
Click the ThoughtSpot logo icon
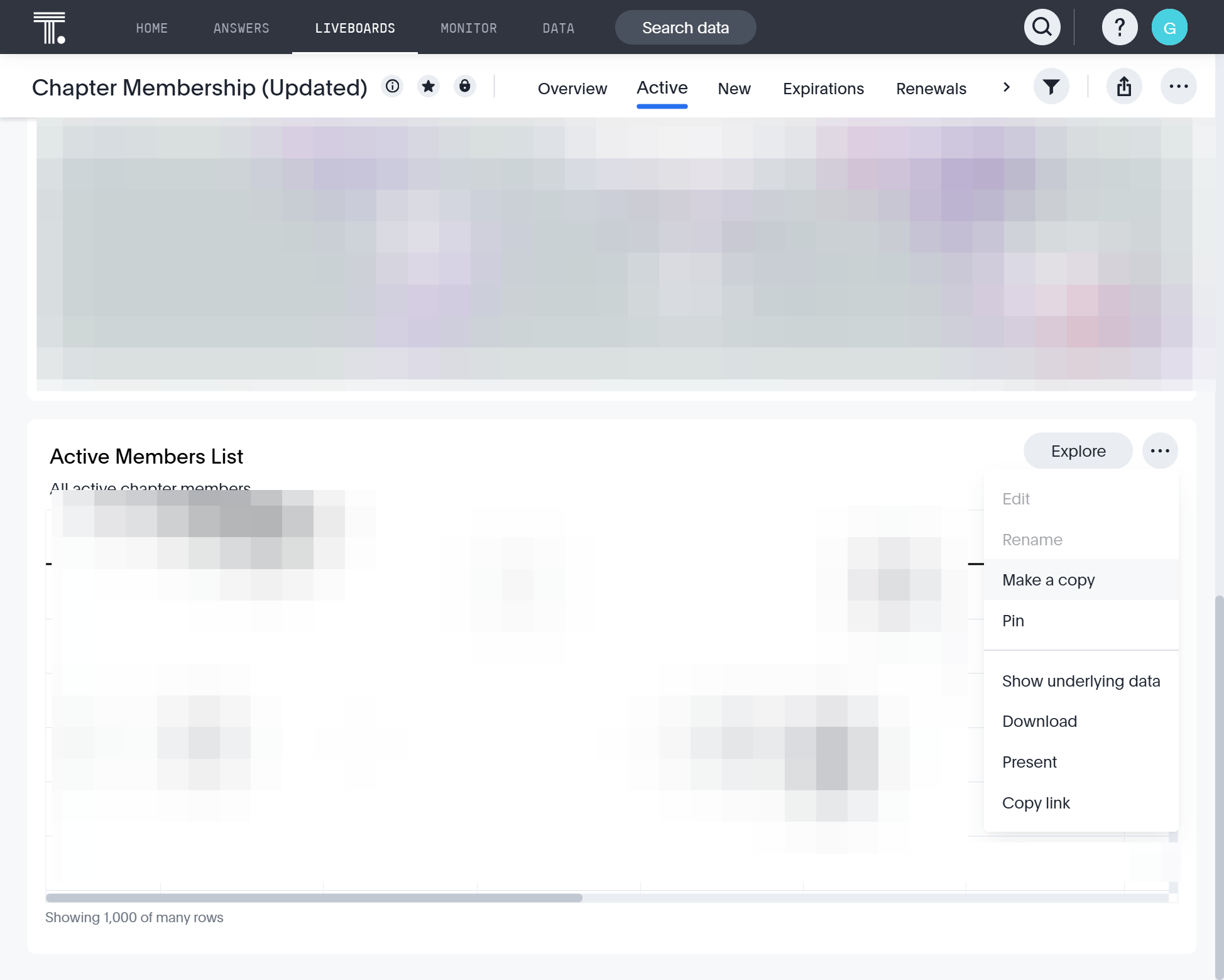coord(49,28)
